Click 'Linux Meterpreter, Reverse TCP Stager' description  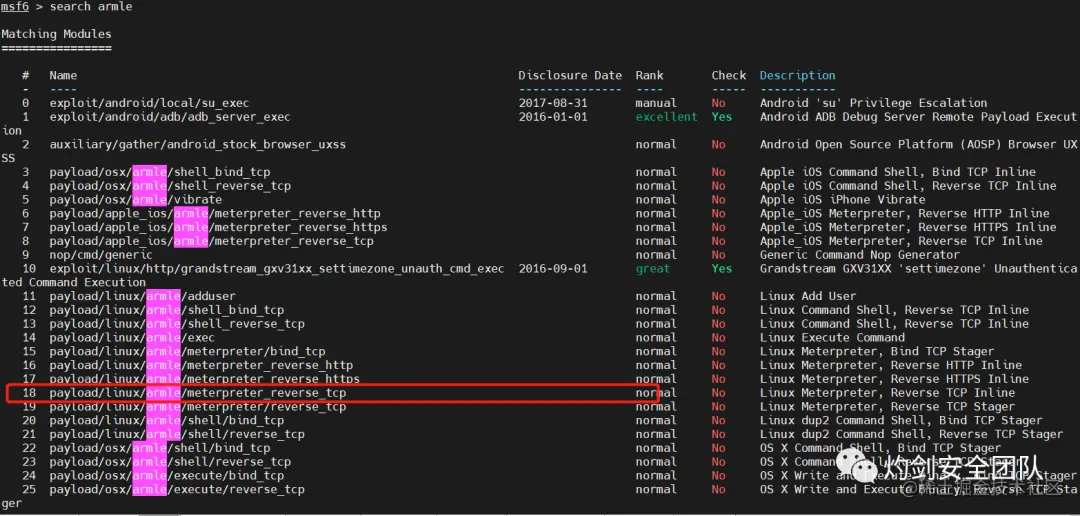tap(887, 406)
